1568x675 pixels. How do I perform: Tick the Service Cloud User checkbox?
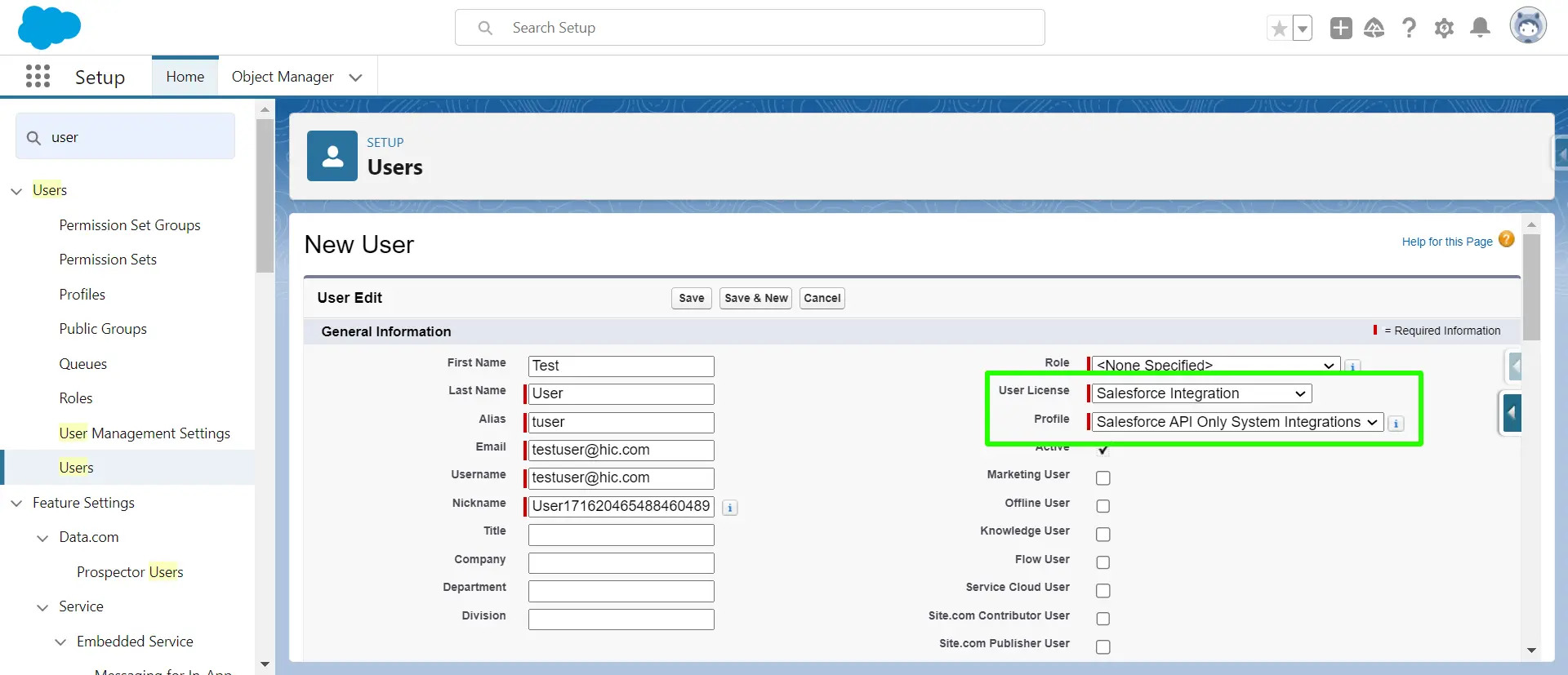pos(1102,591)
